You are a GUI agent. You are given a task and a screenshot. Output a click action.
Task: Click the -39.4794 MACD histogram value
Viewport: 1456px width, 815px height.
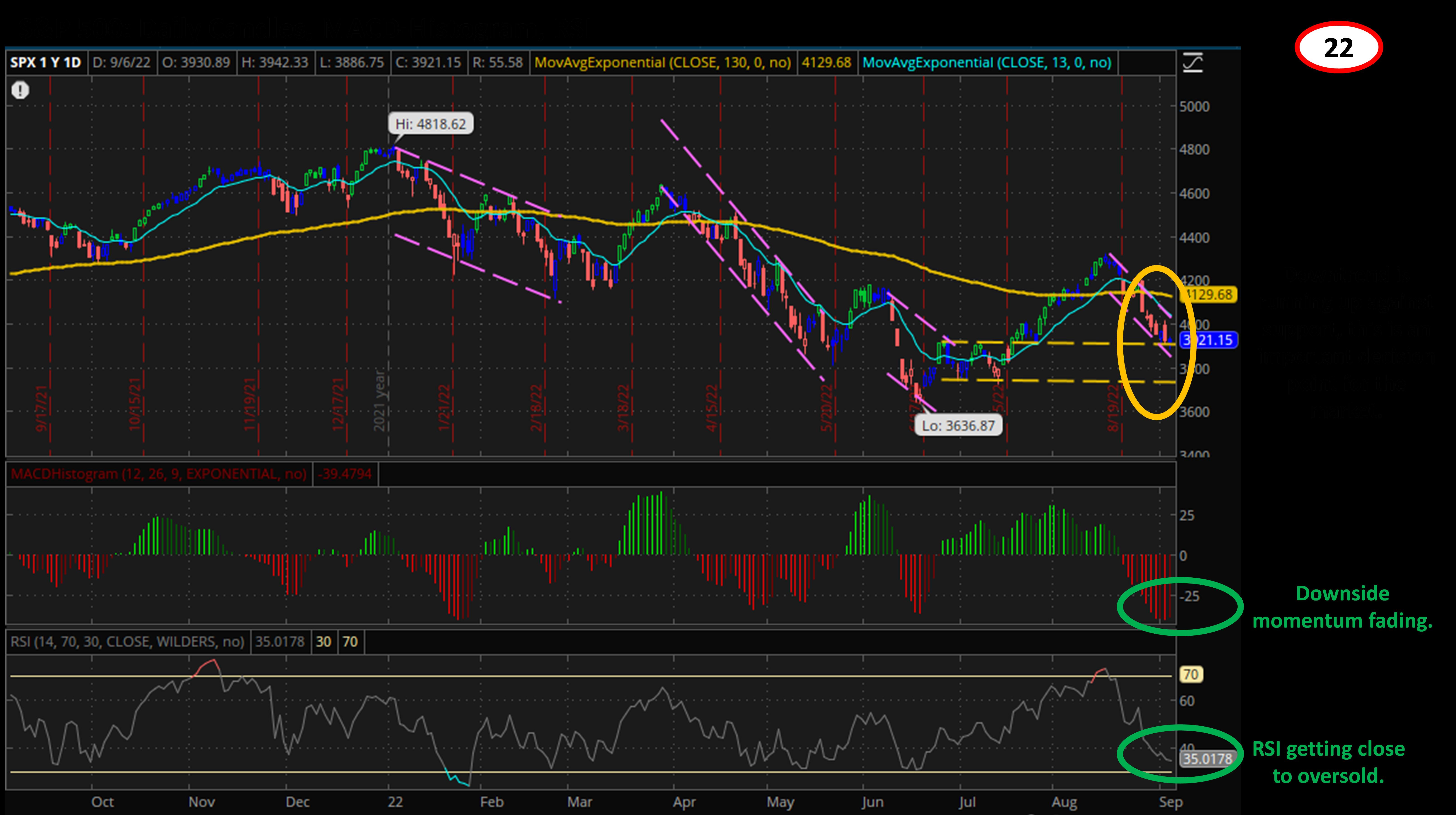(x=345, y=474)
